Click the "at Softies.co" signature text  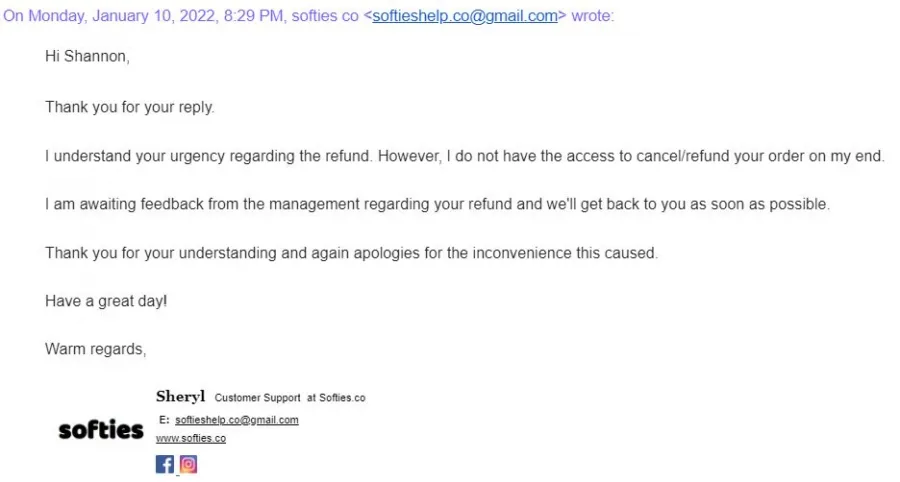[336, 398]
